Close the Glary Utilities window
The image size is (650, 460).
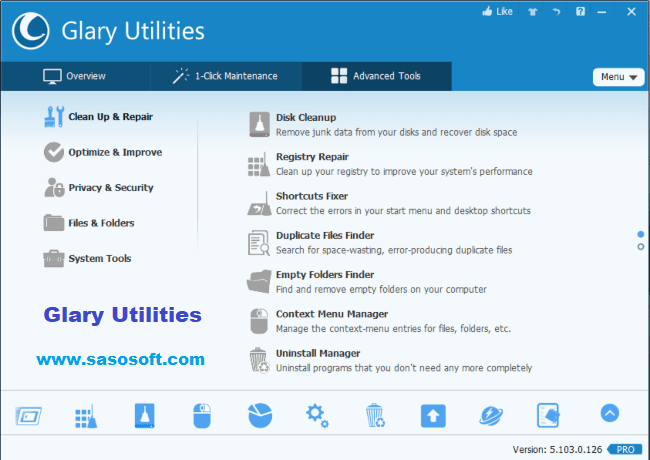[631, 12]
